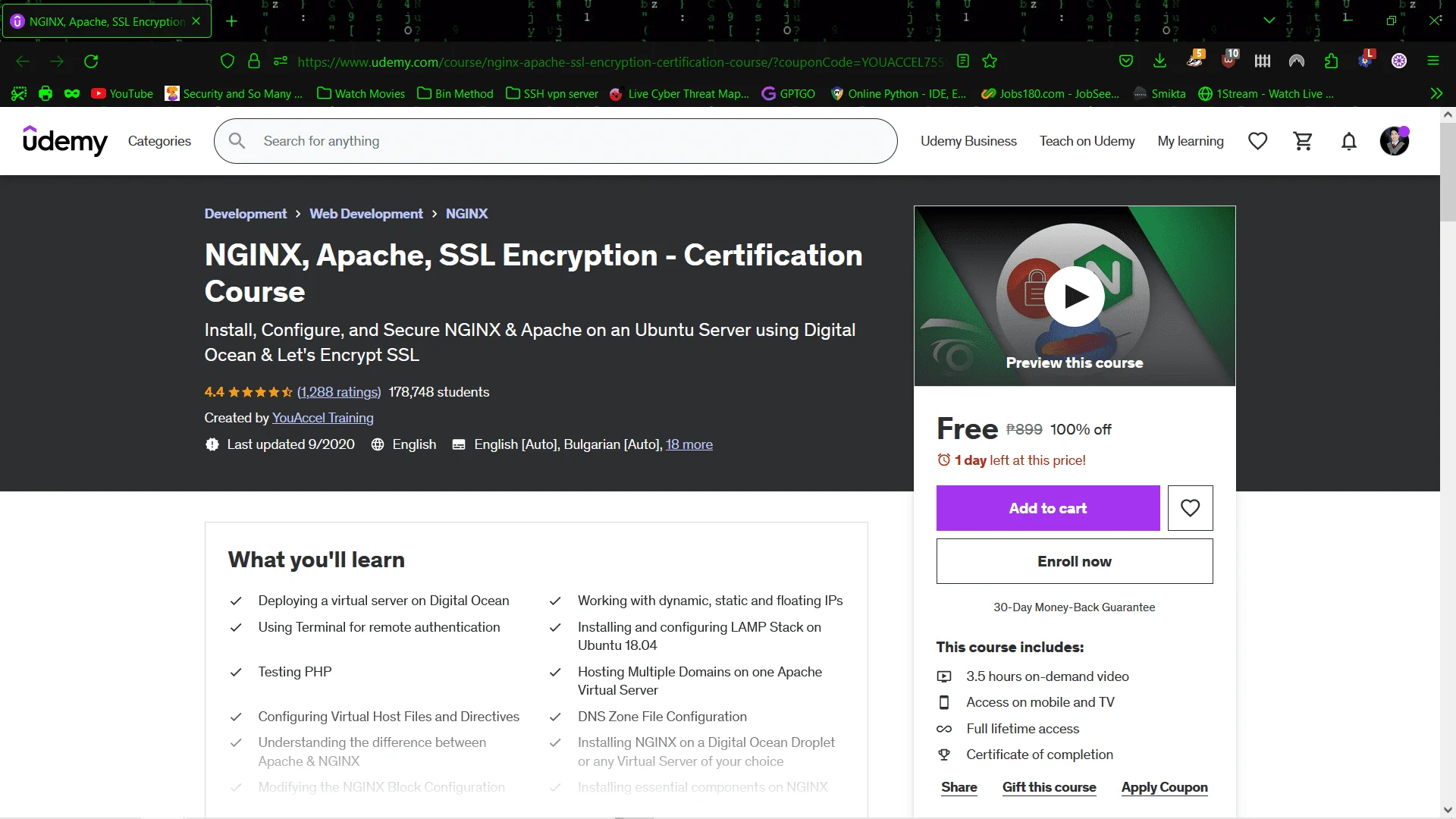This screenshot has width=1456, height=819.
Task: Open the 1Stream Watch Live bookmark
Action: pyautogui.click(x=1266, y=93)
